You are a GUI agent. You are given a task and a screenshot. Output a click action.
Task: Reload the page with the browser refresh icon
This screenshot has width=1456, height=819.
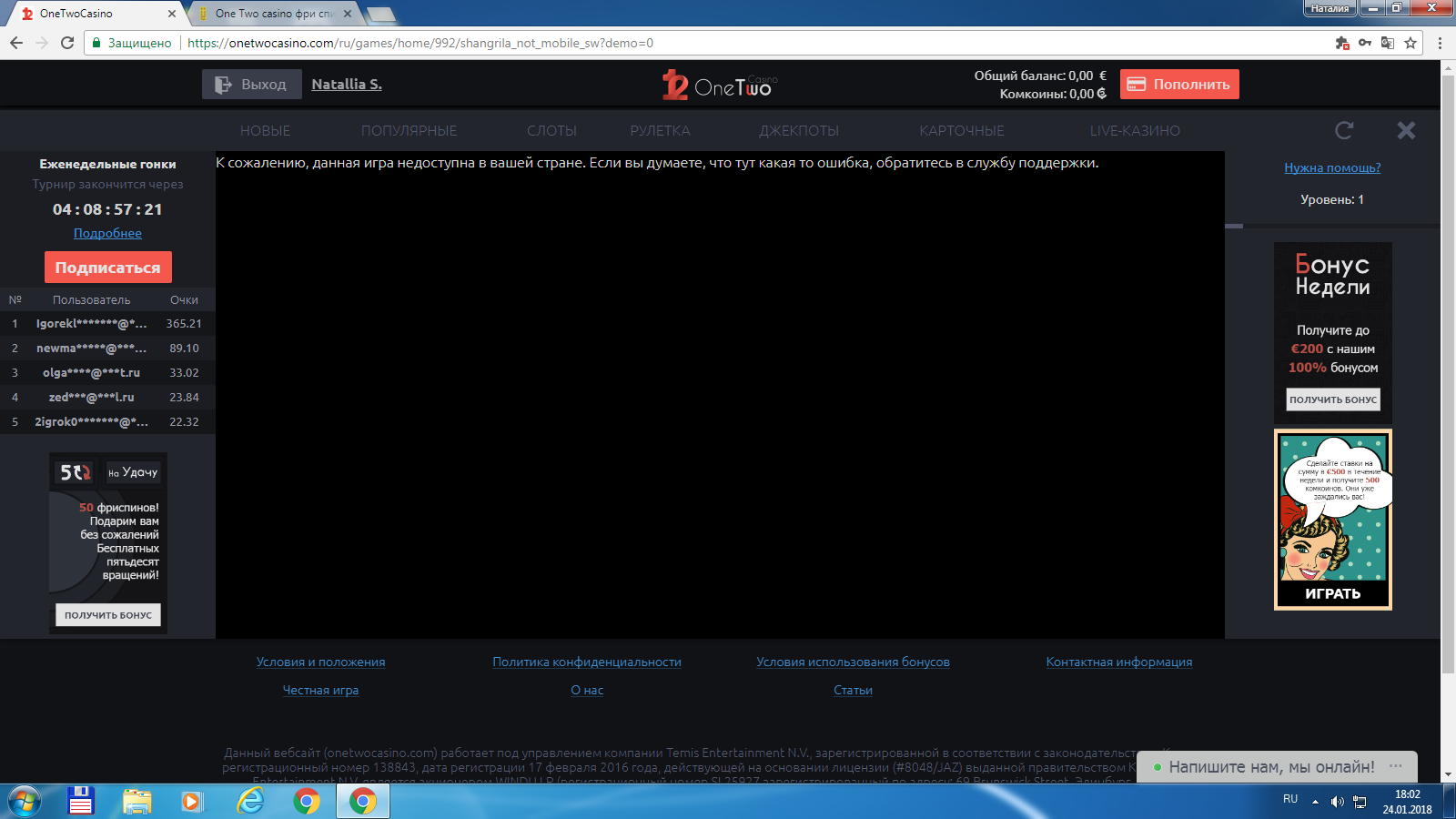[67, 43]
